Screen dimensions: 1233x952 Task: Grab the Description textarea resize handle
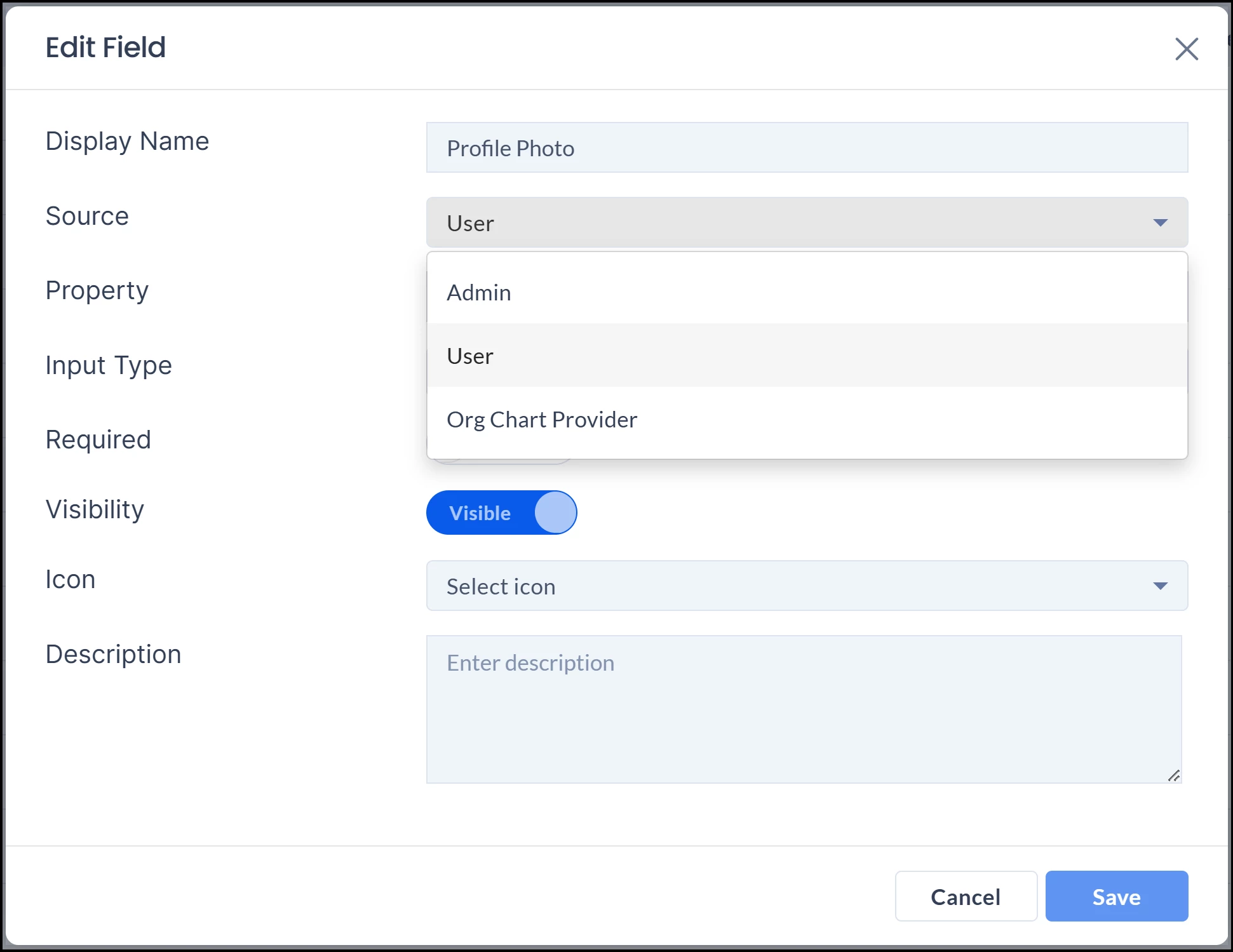click(x=1173, y=775)
